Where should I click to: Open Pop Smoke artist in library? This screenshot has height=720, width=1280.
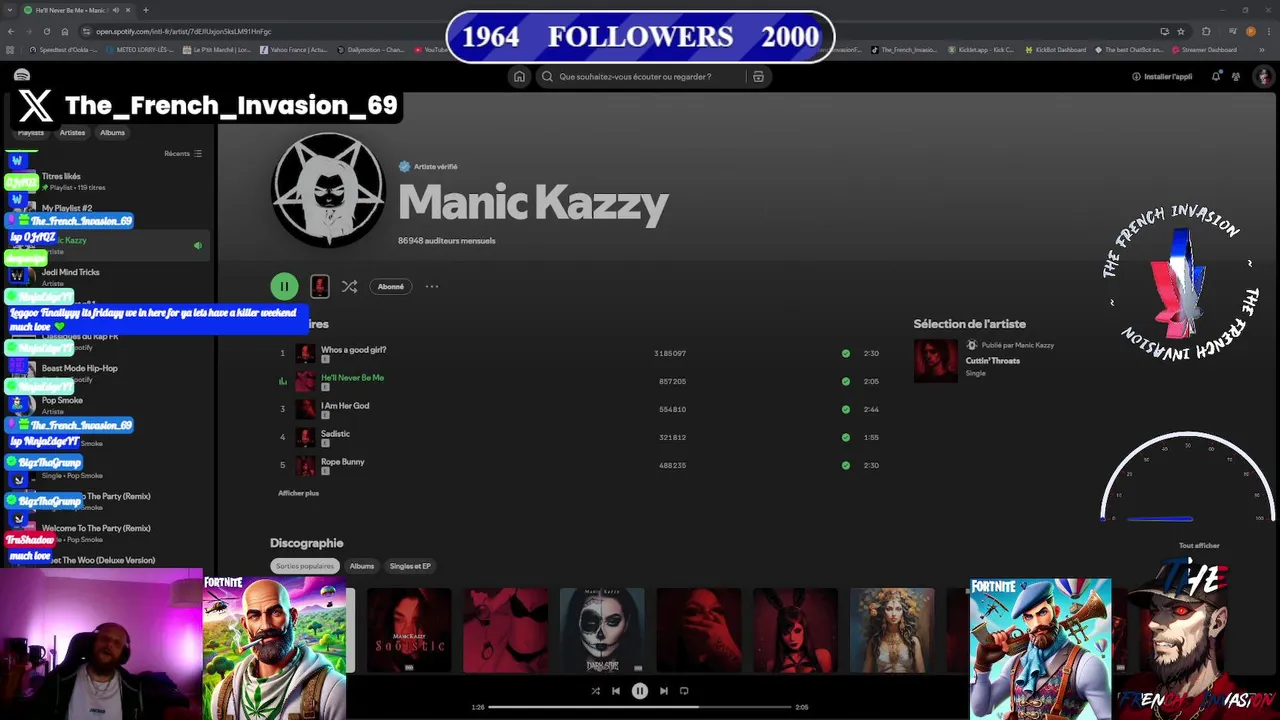coord(106,405)
